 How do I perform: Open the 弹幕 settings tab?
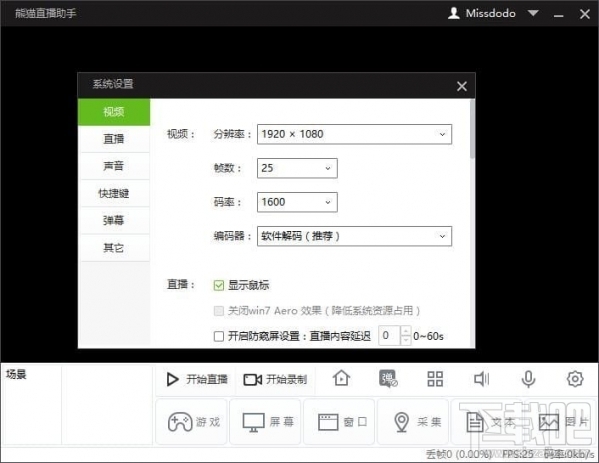114,220
